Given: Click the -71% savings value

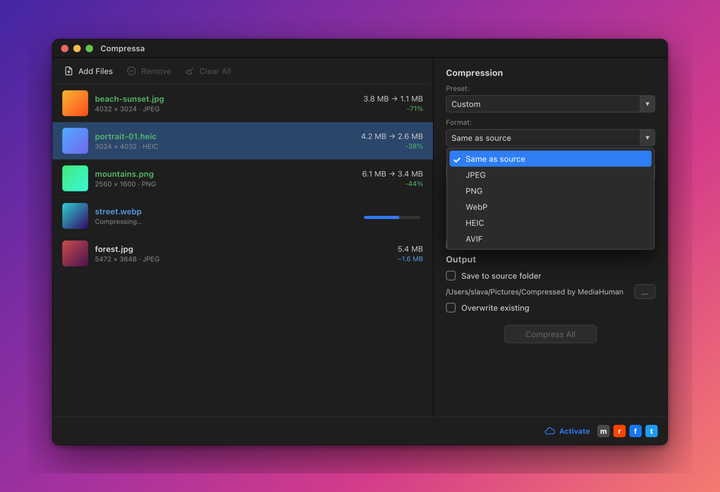Looking at the screenshot, I should pyautogui.click(x=415, y=109).
